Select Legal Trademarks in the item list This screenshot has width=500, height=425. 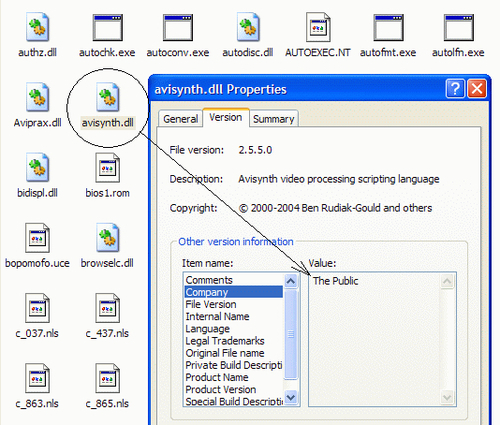tap(233, 341)
